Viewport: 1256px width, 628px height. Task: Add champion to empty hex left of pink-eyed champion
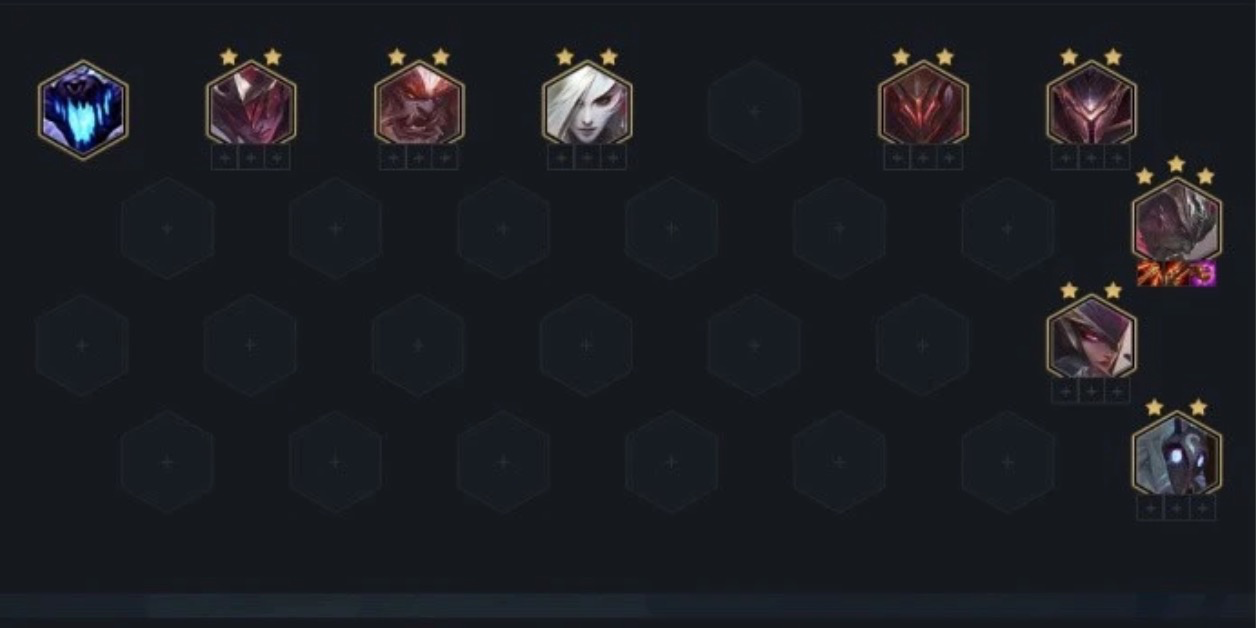923,345
